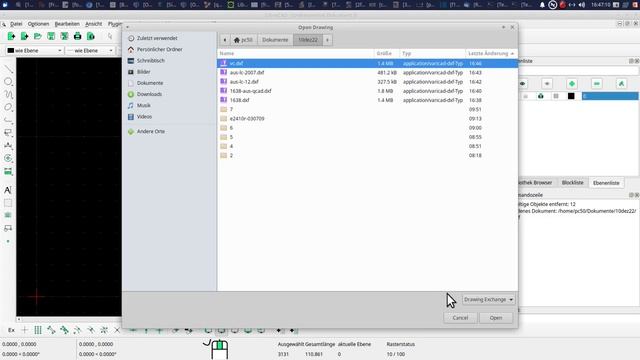Click the forward arrow in path bar

click(x=327, y=40)
